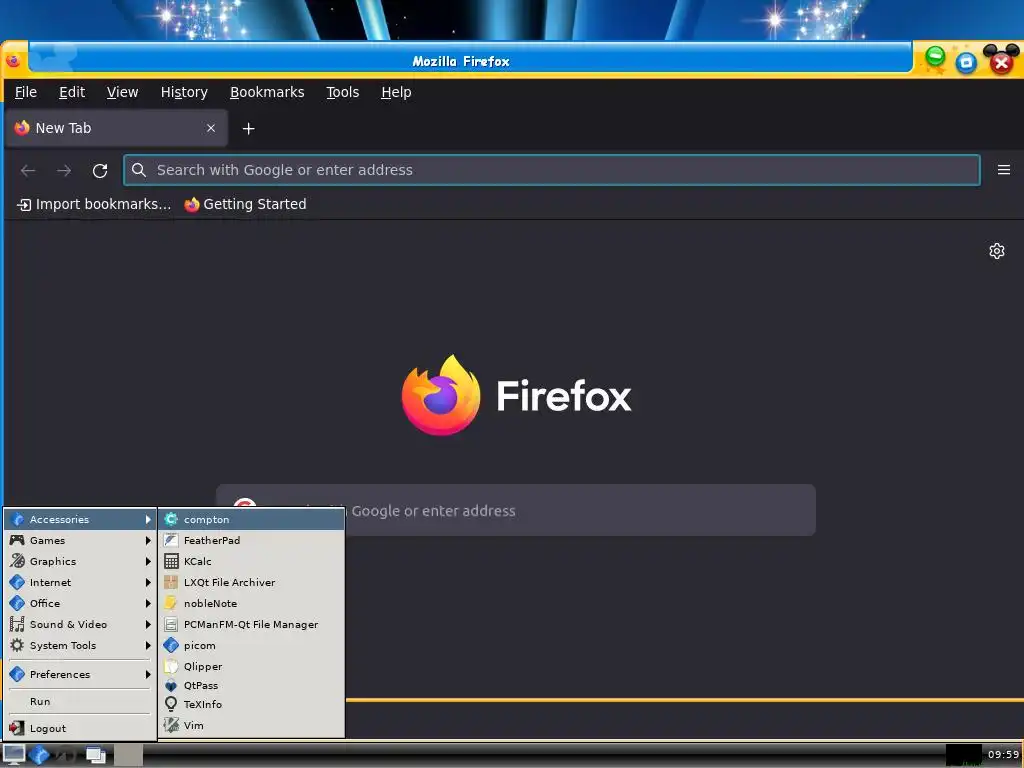Viewport: 1024px width, 768px height.
Task: Click Import bookmarks in bookmarks toolbar
Action: [93, 204]
